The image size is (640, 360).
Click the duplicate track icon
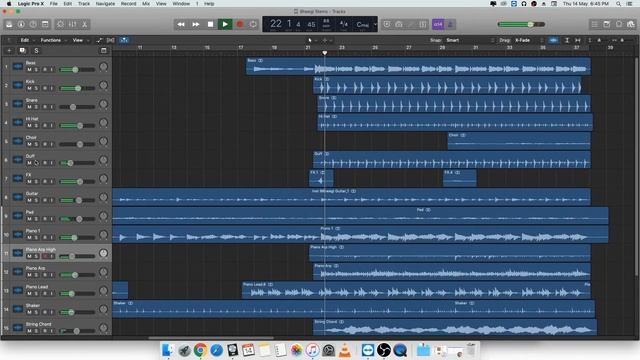click(x=22, y=51)
